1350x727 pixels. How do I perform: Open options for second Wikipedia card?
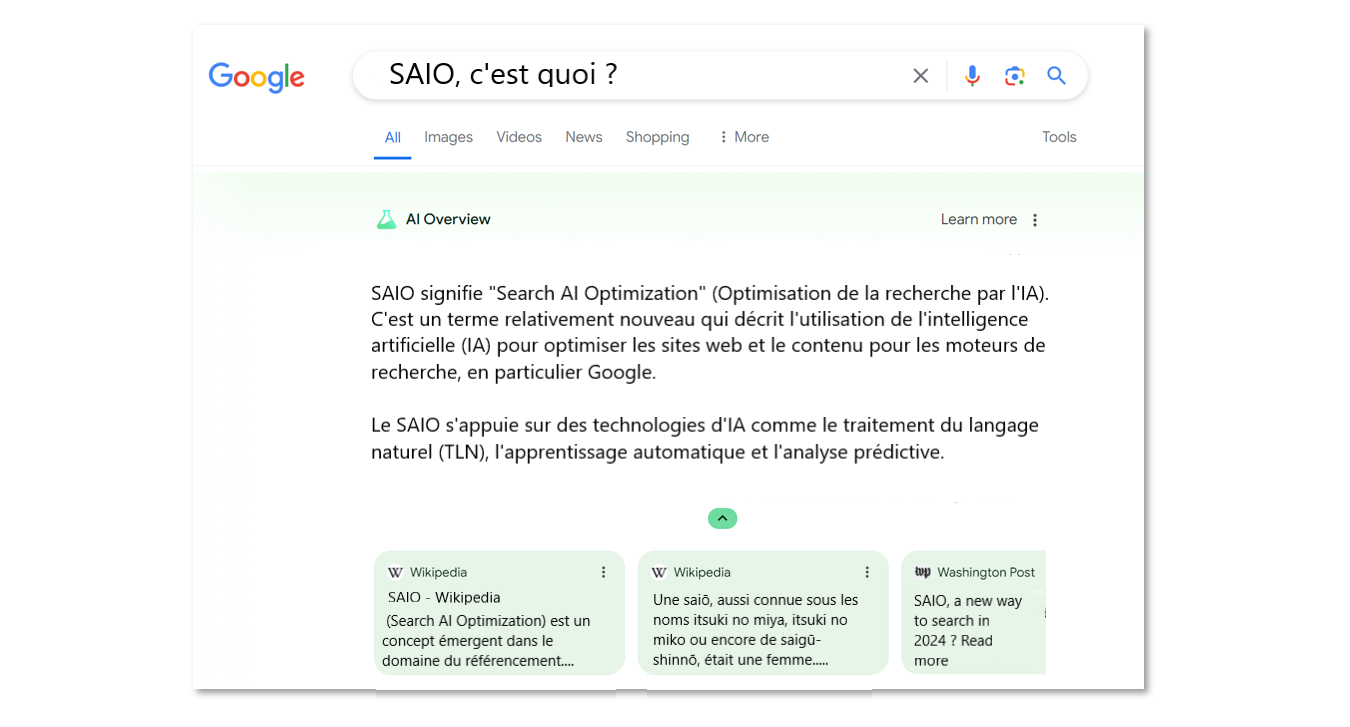tap(867, 572)
